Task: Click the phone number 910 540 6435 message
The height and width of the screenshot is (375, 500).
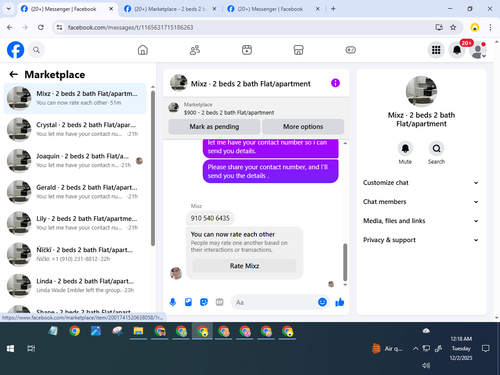Action: click(210, 218)
